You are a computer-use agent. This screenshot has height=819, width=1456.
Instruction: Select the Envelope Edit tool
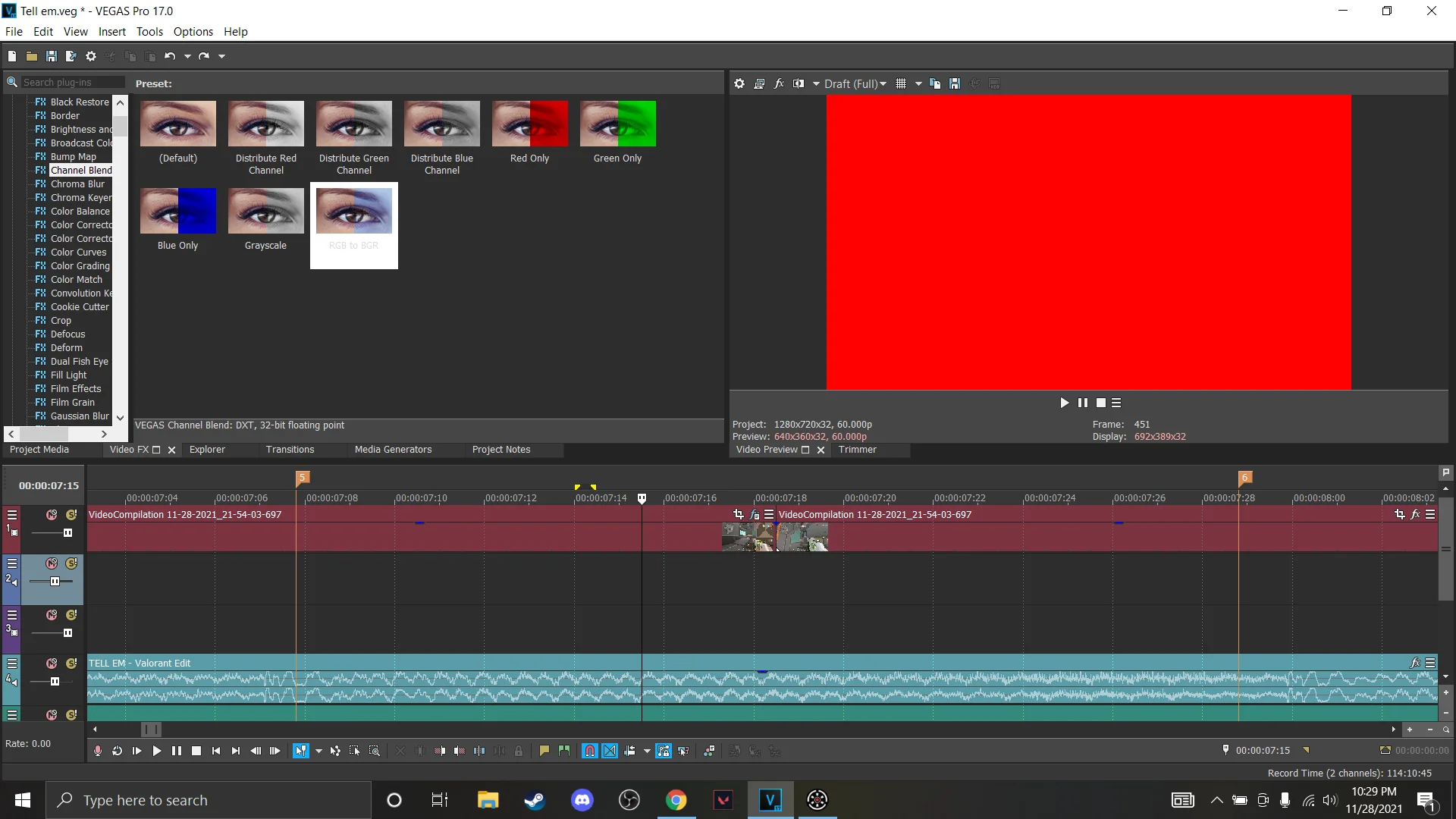[335, 751]
